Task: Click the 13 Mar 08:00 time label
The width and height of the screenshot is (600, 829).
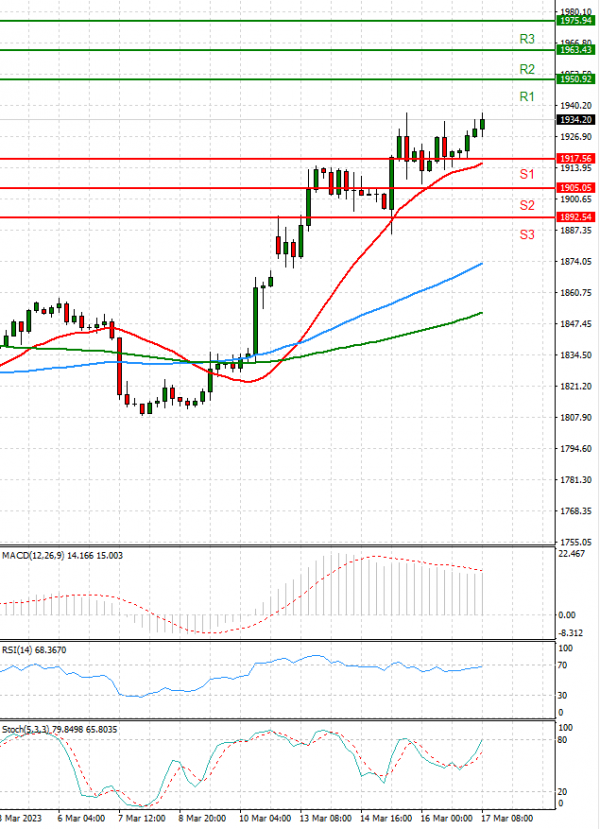Action: coord(326,818)
